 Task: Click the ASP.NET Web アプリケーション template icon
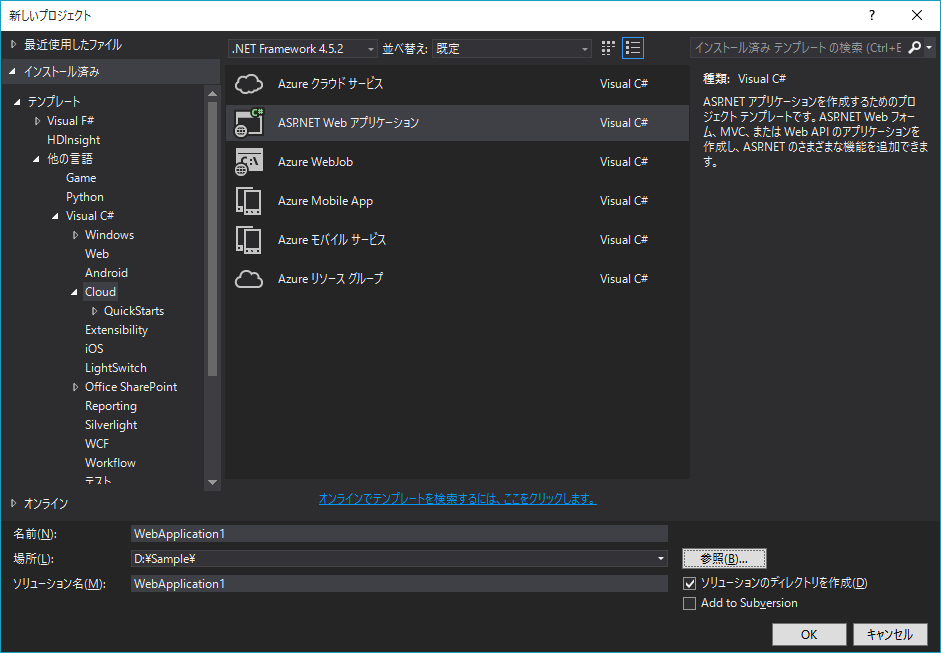tap(248, 122)
